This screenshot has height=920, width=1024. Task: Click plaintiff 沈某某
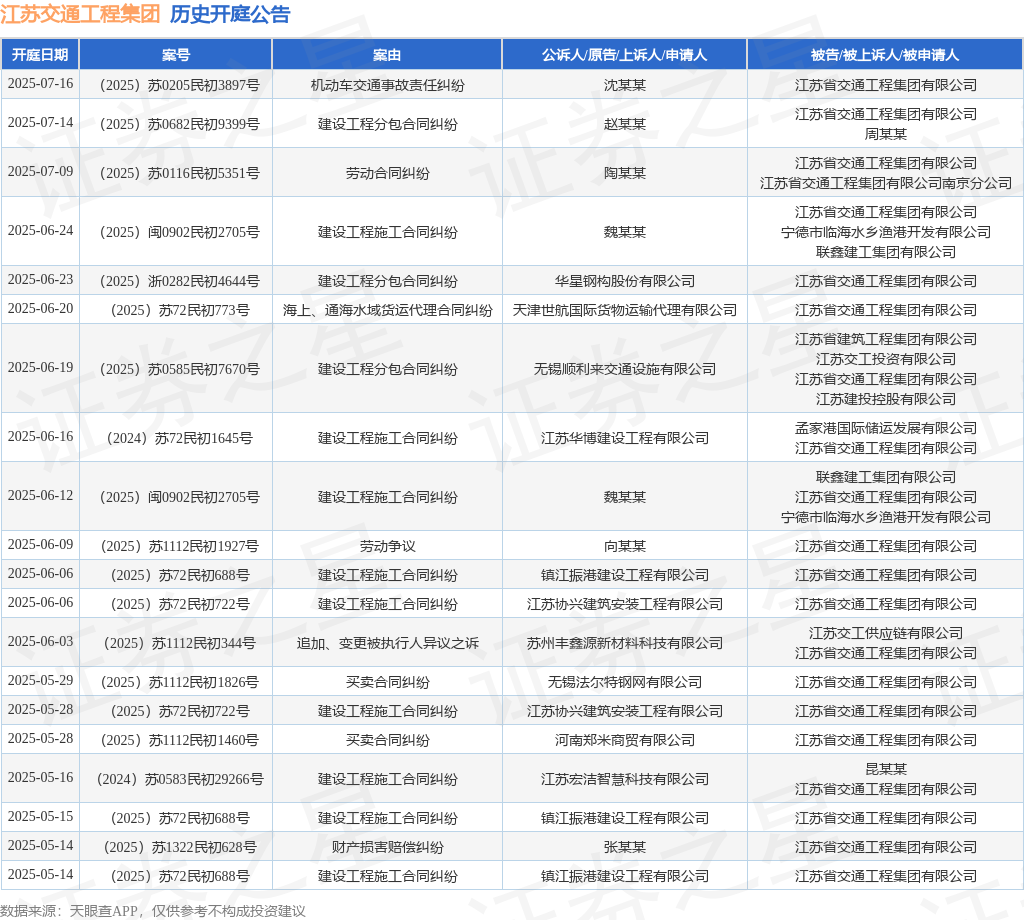pos(624,86)
